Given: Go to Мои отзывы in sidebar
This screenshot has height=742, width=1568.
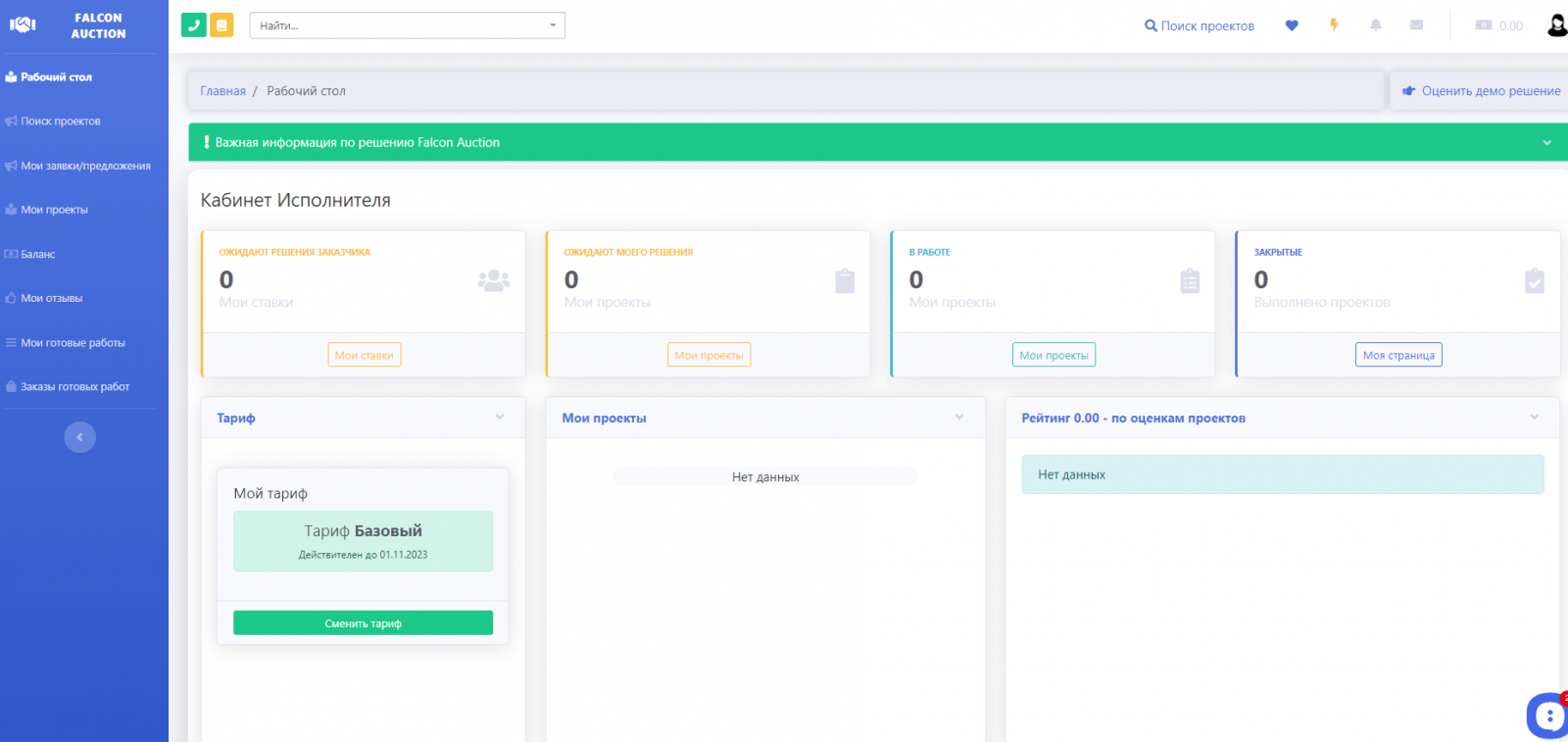Looking at the screenshot, I should tap(51, 298).
